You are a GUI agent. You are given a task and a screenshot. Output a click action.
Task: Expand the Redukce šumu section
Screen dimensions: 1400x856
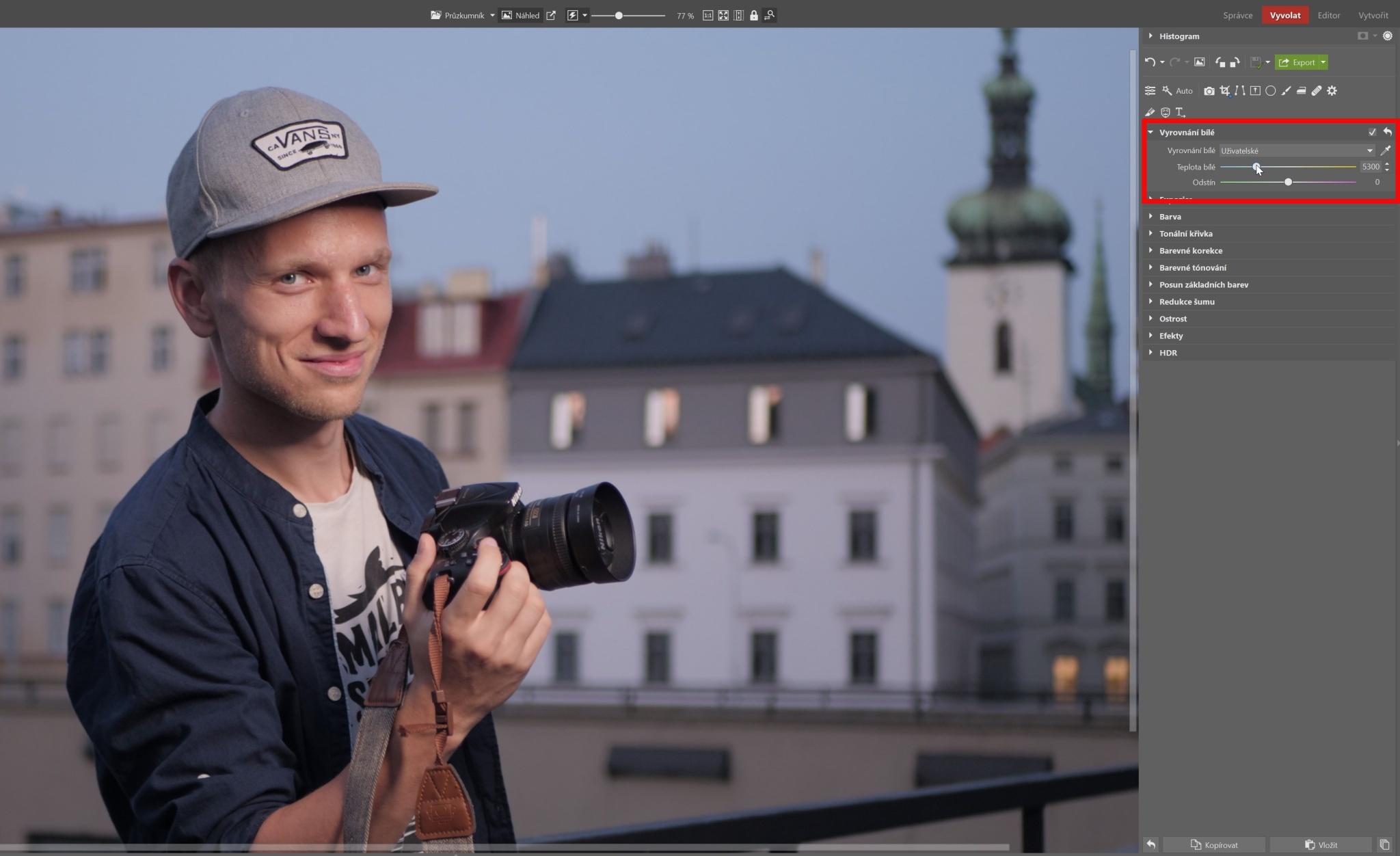click(1150, 302)
